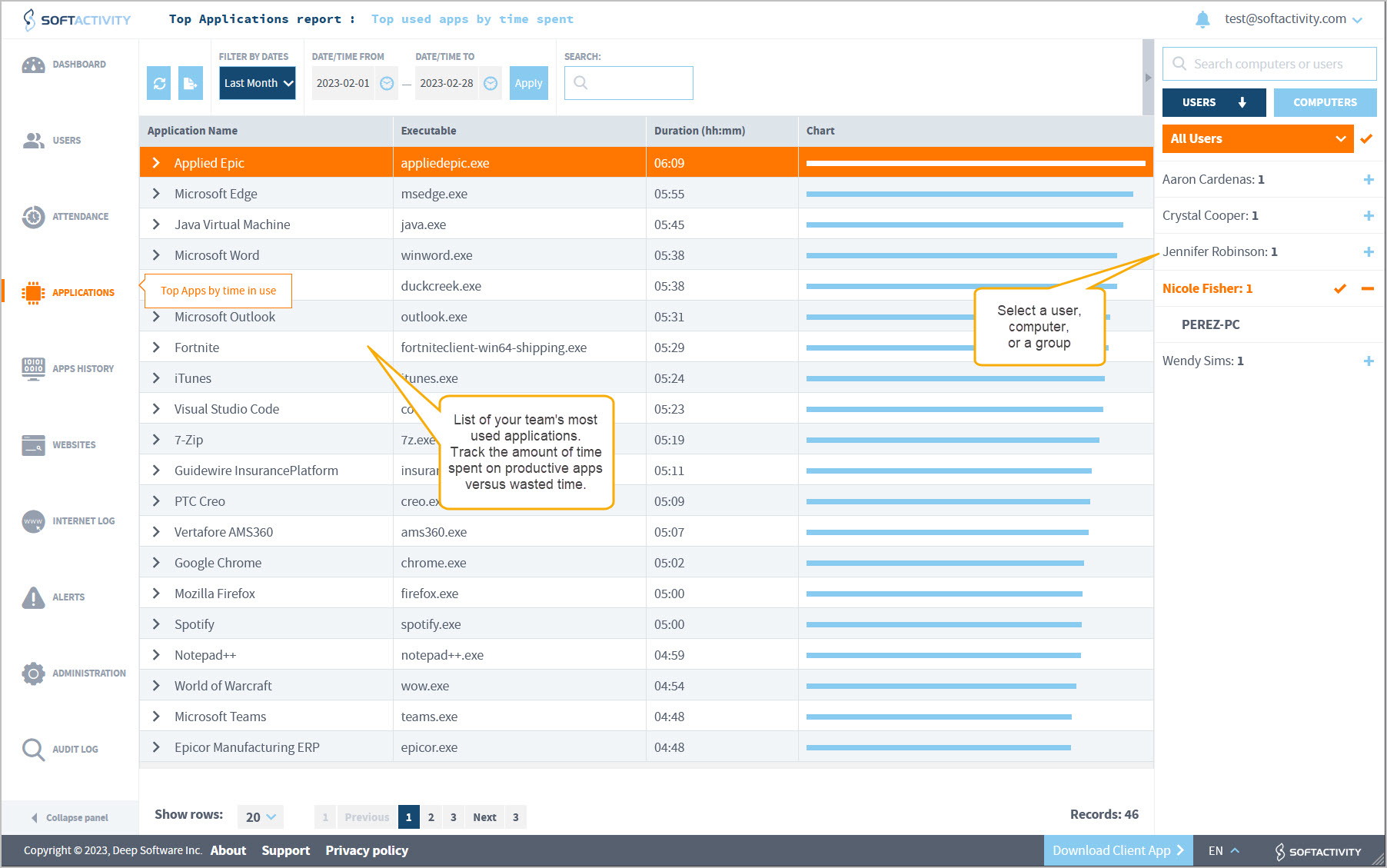Add Crystal Cooper with plus icon

pyautogui.click(x=1369, y=215)
